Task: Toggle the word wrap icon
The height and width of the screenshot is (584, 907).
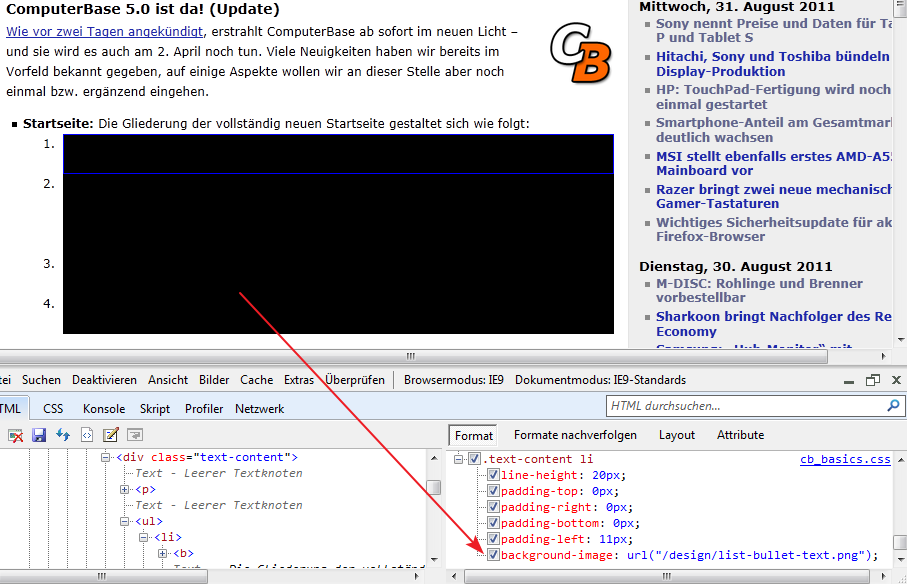Action: [x=135, y=435]
